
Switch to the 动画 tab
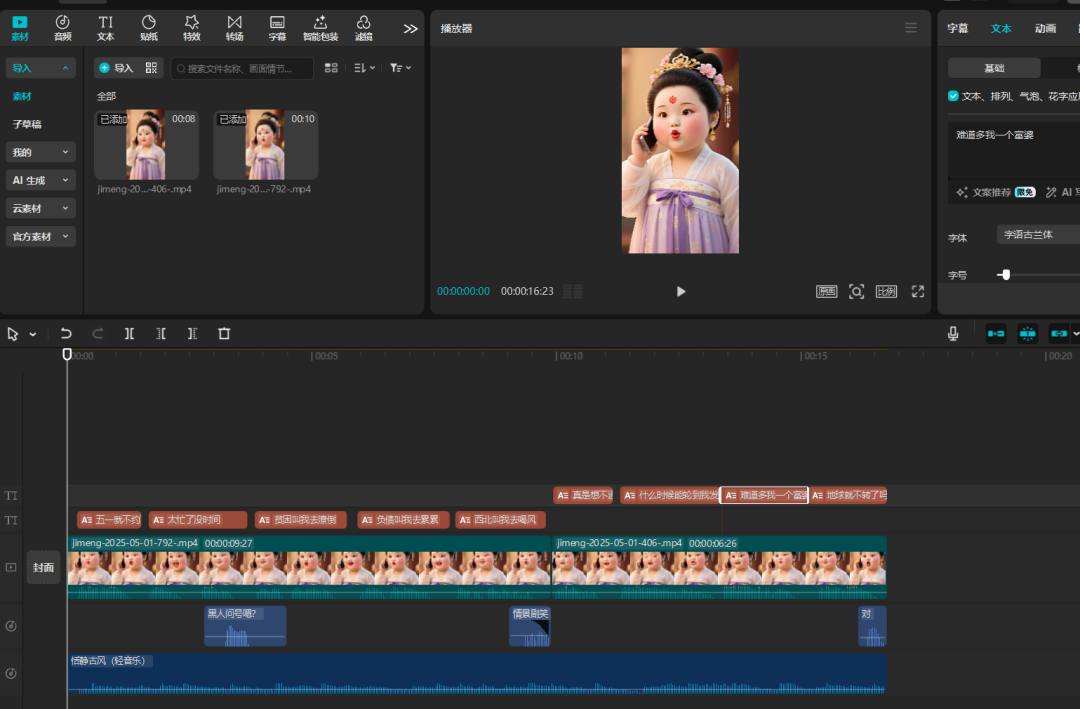[1045, 28]
